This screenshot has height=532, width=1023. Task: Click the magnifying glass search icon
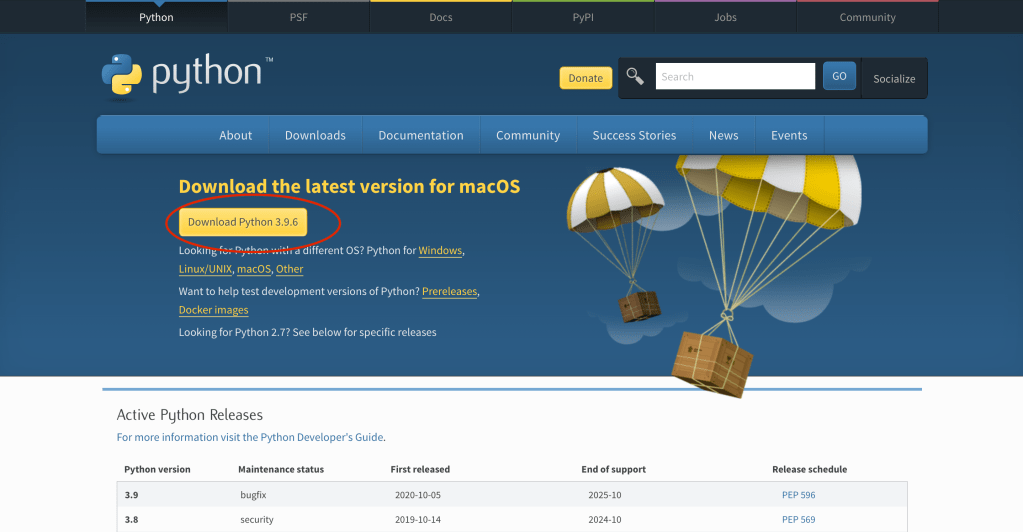click(x=635, y=76)
